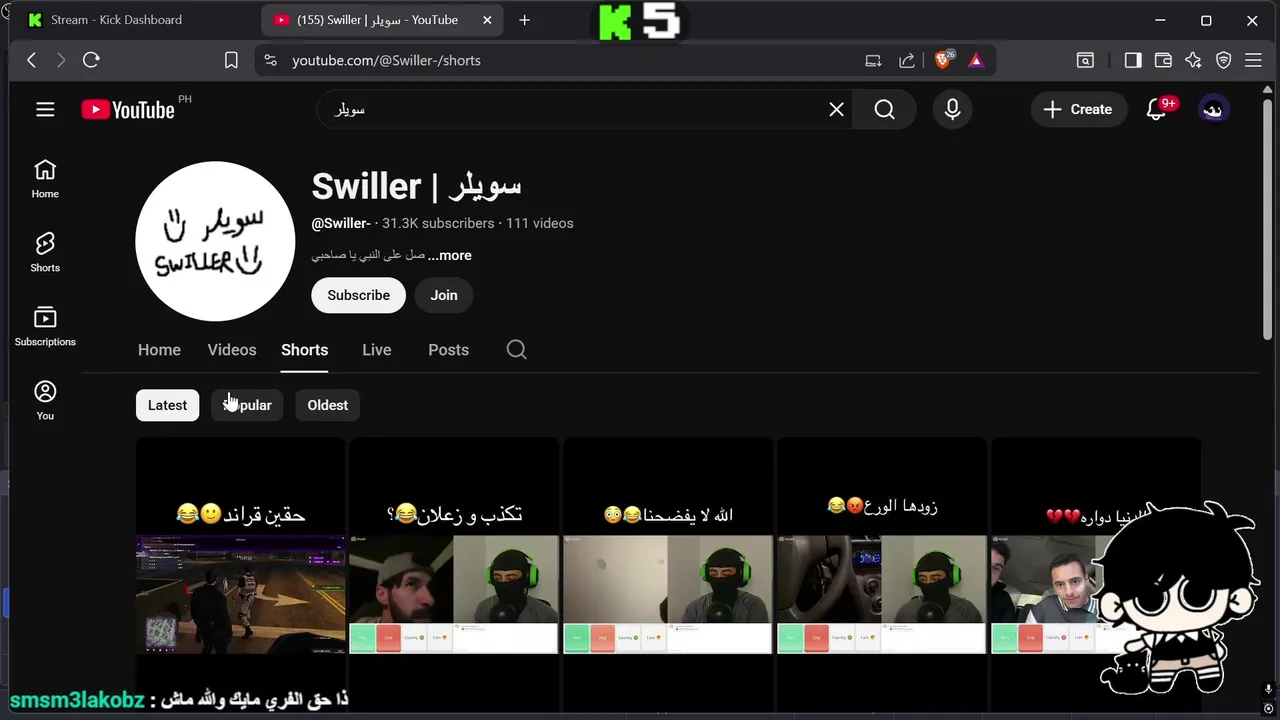
Task: Open Subscriptions in YouTube sidebar
Action: click(45, 327)
